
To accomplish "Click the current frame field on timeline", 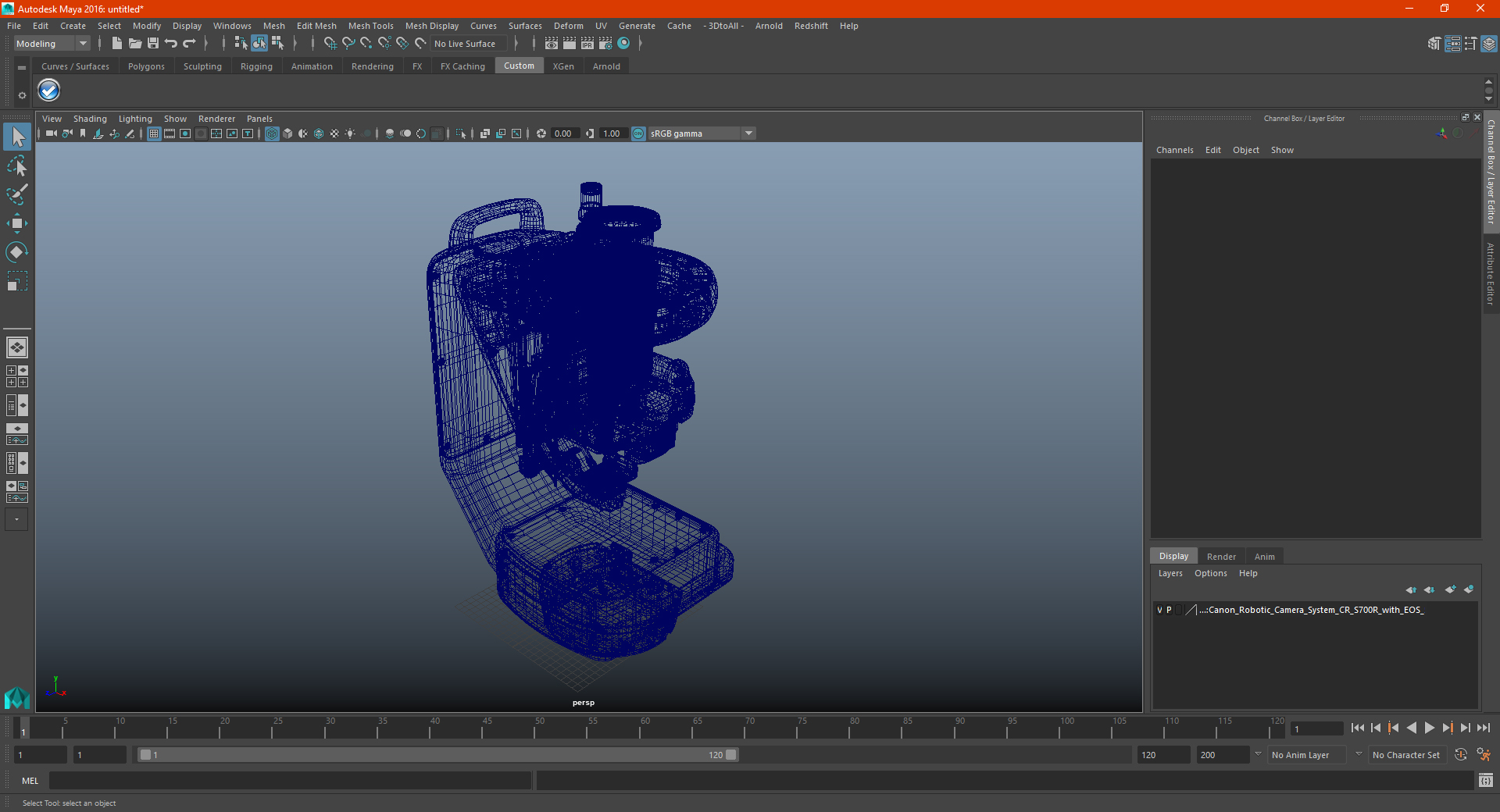I will point(1316,729).
